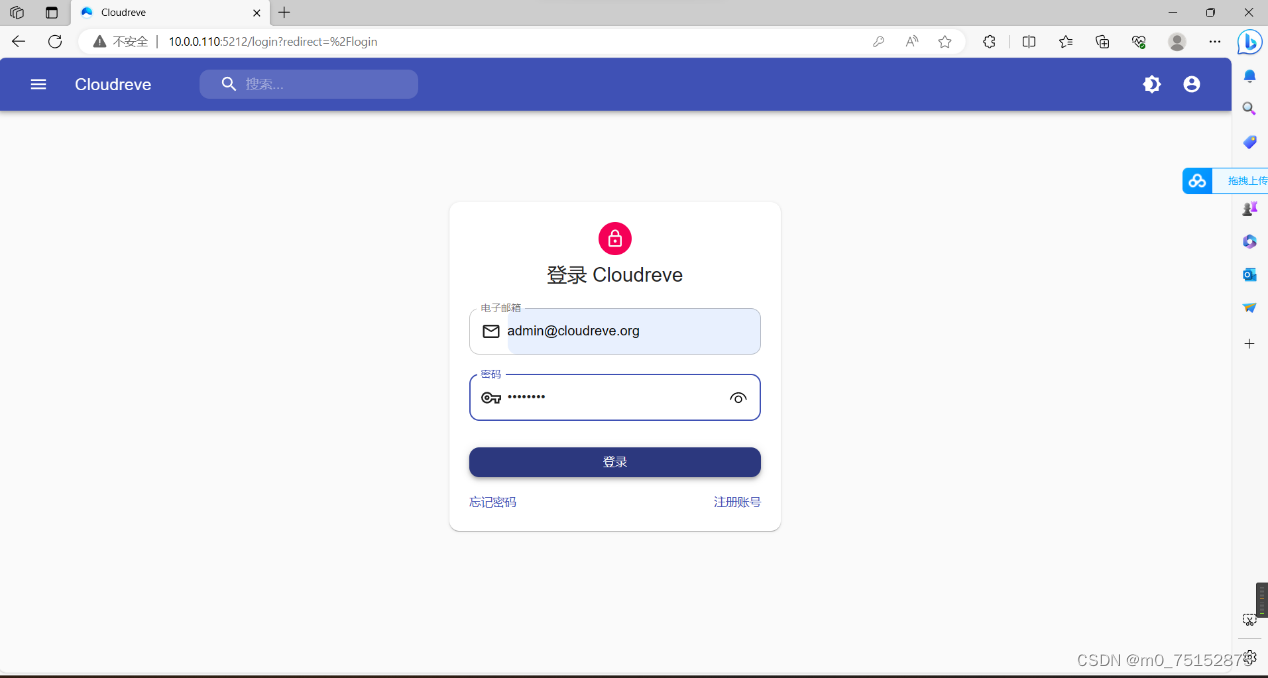Open the 注册账号 register account link

pos(737,502)
